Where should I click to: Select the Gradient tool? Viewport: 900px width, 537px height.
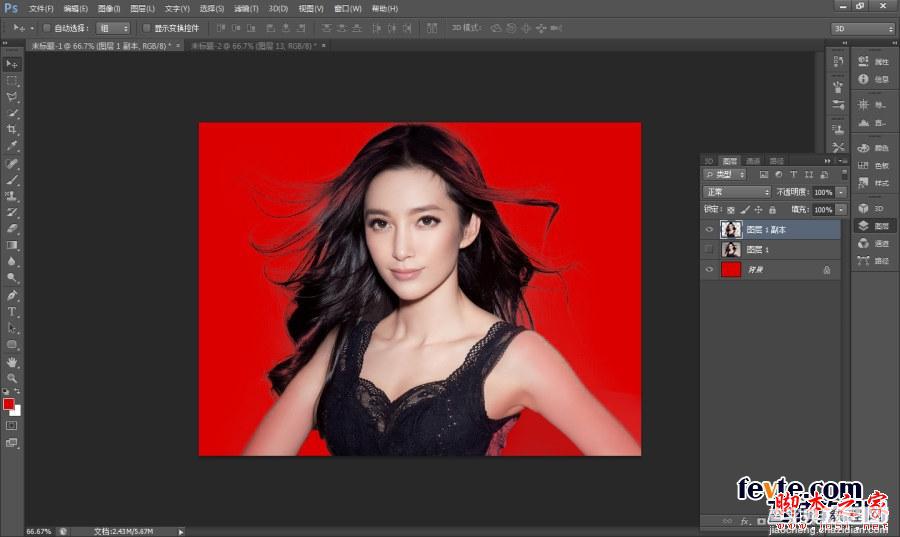(11, 245)
